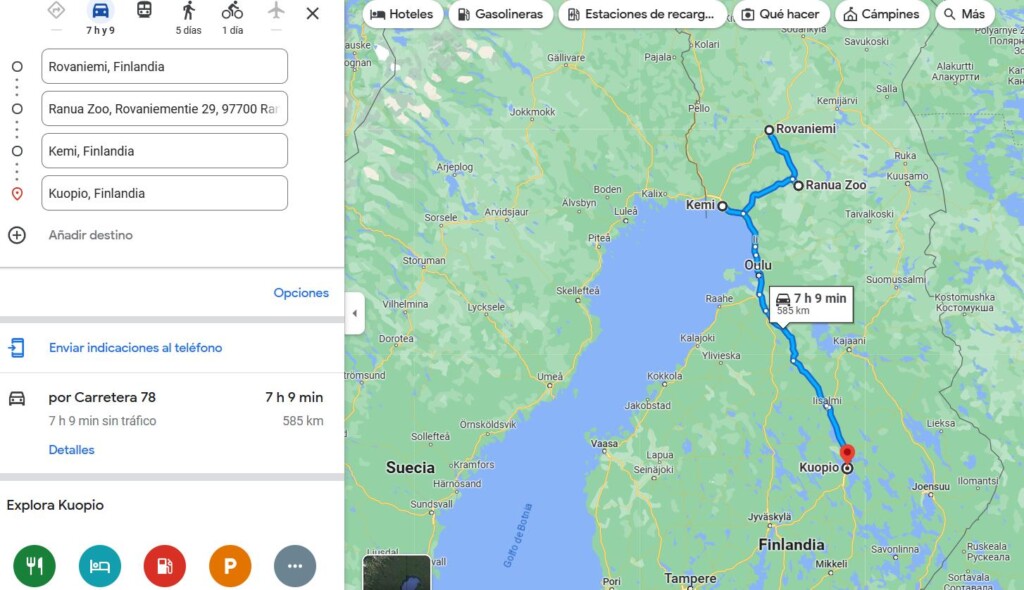Collapse the side panel arrow

(x=355, y=313)
